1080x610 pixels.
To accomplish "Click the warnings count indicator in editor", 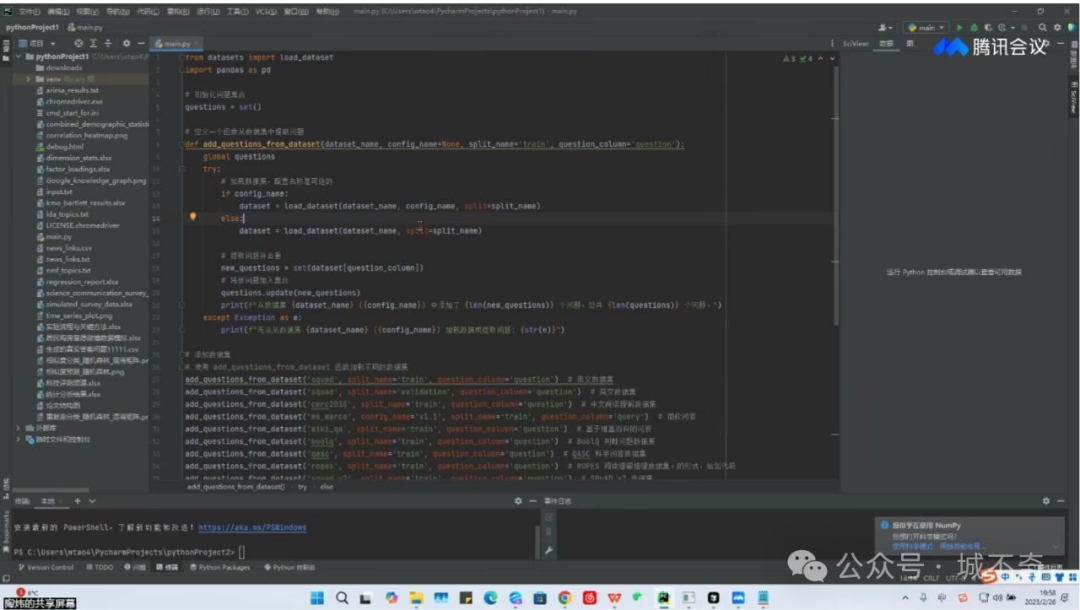I will (789, 59).
